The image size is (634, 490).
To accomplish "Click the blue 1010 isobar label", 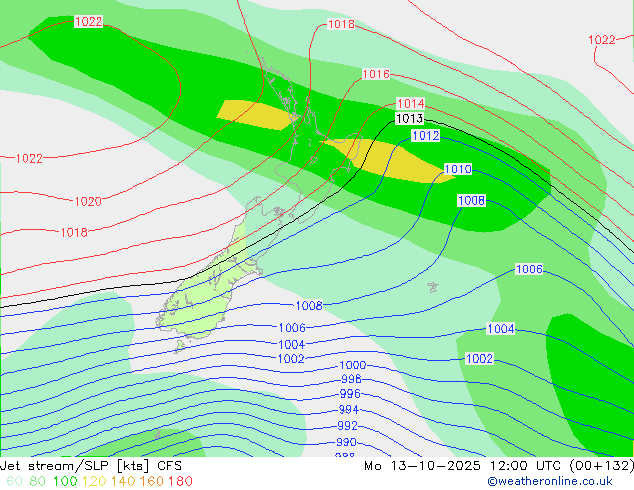I will pos(458,169).
